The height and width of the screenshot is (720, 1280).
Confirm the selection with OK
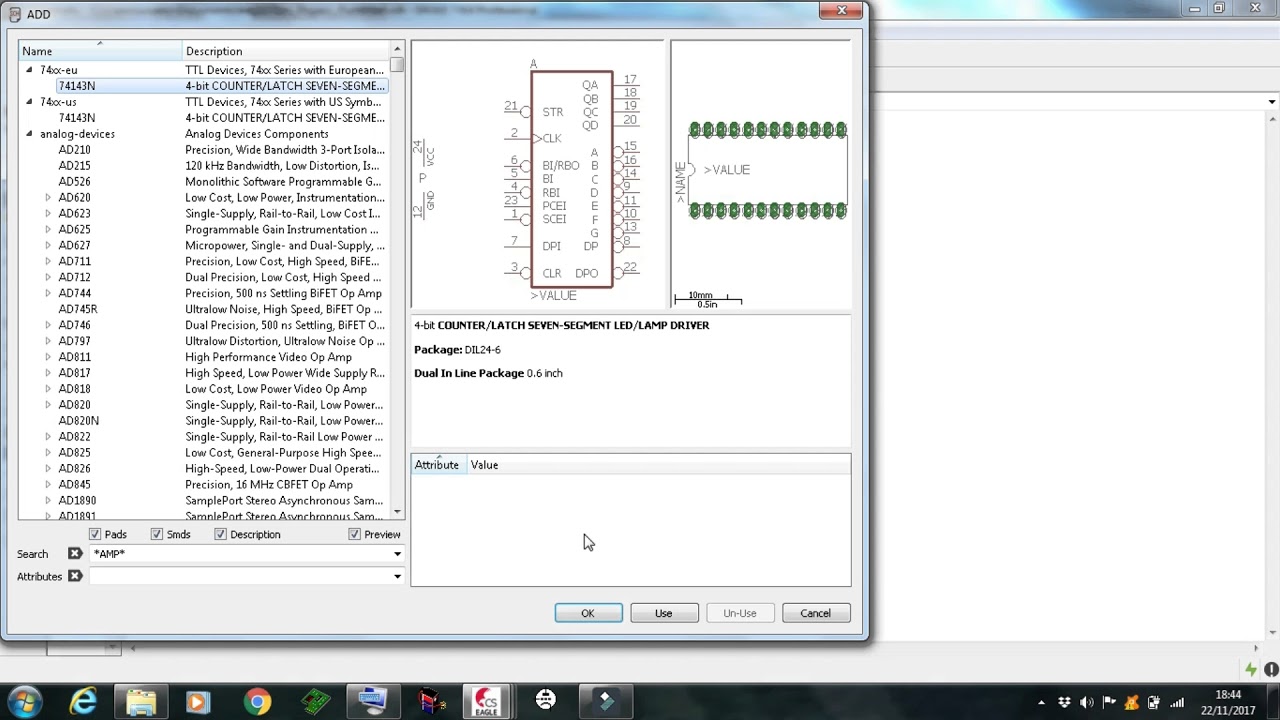pos(588,613)
